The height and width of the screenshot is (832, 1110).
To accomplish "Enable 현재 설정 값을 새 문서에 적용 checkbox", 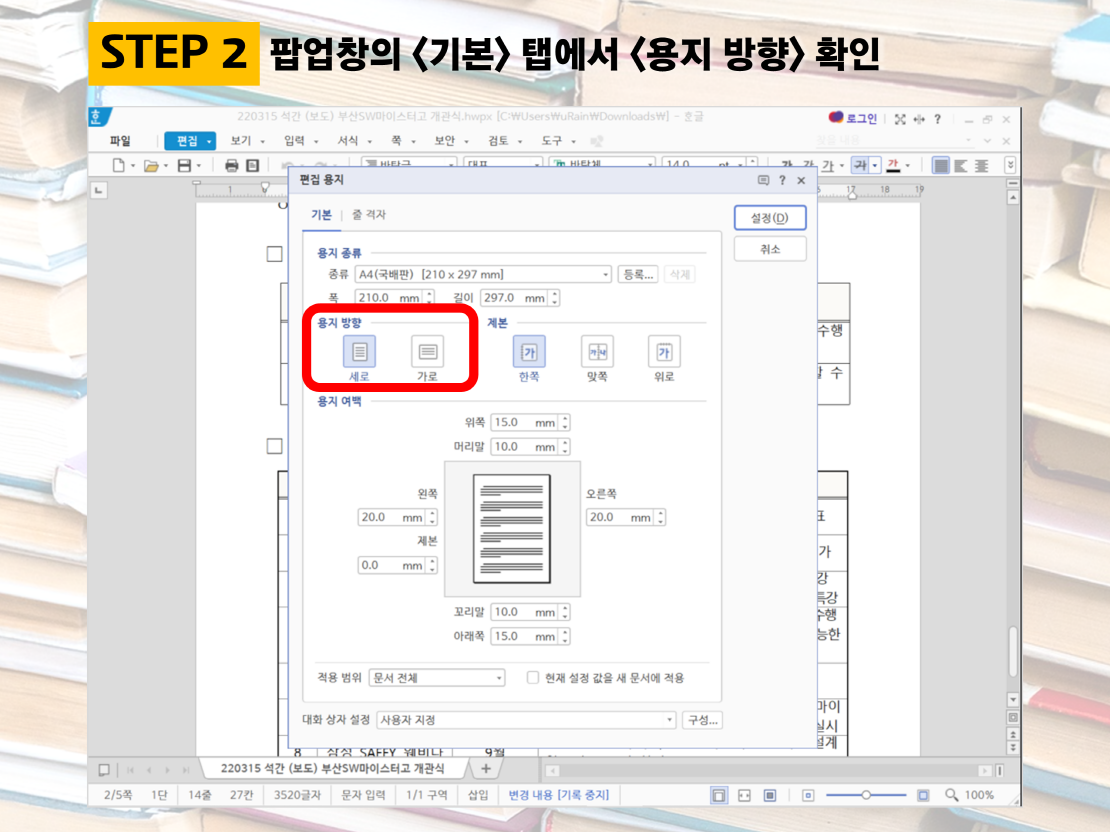I will 532,678.
